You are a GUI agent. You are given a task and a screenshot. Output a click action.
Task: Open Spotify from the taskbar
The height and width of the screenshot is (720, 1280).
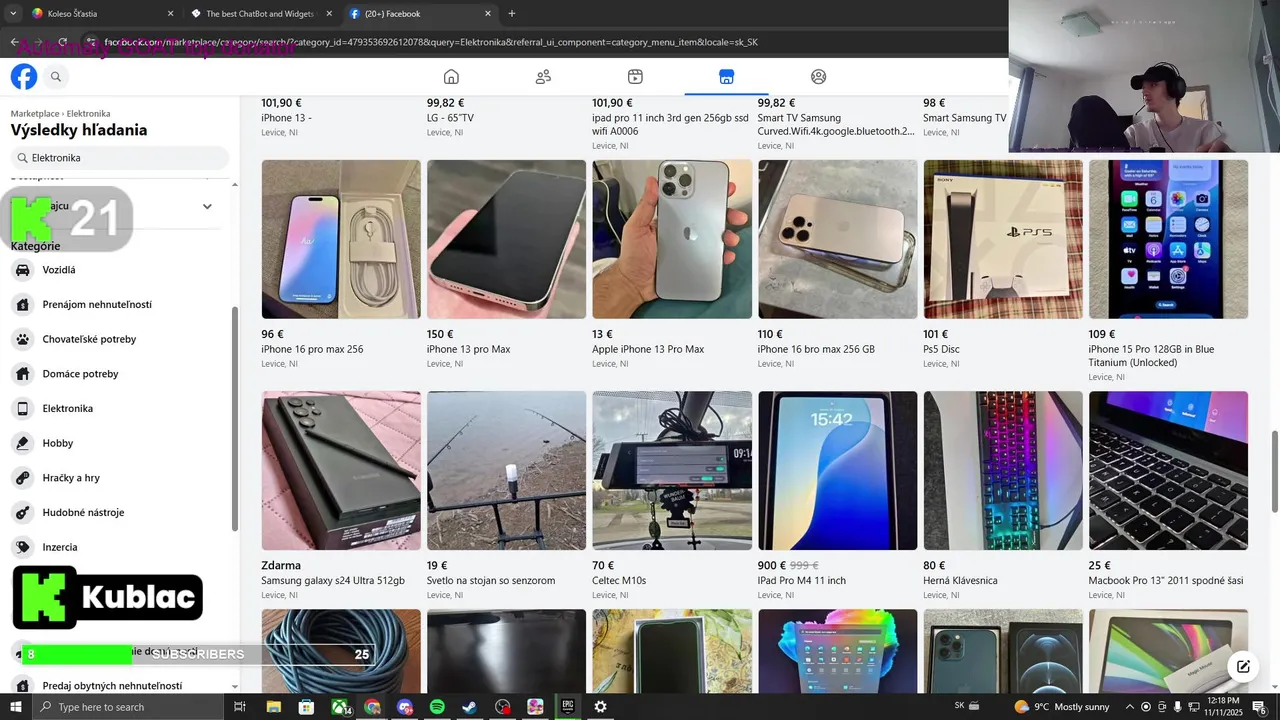(437, 707)
